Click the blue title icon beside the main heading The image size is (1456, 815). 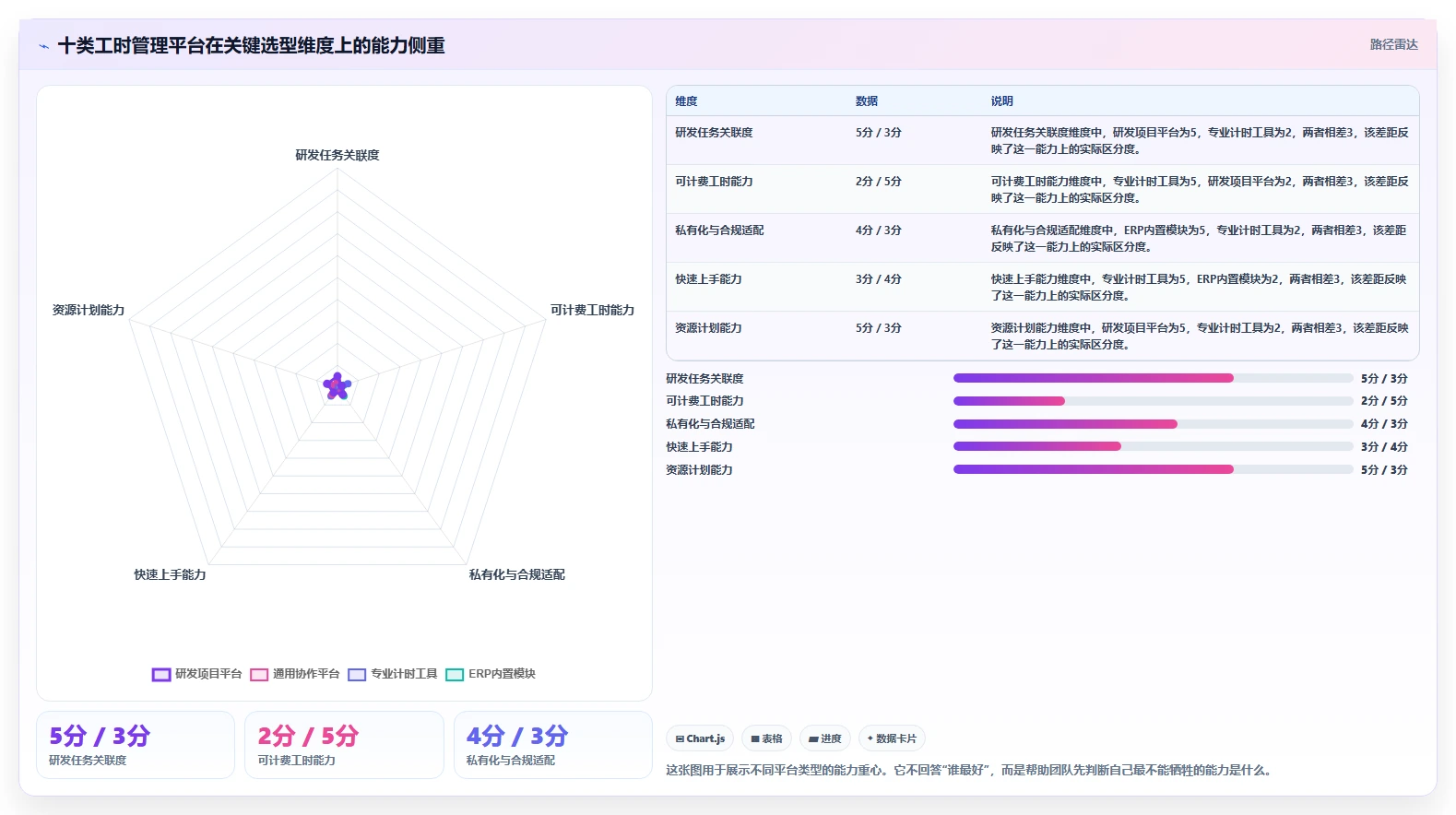[43, 46]
